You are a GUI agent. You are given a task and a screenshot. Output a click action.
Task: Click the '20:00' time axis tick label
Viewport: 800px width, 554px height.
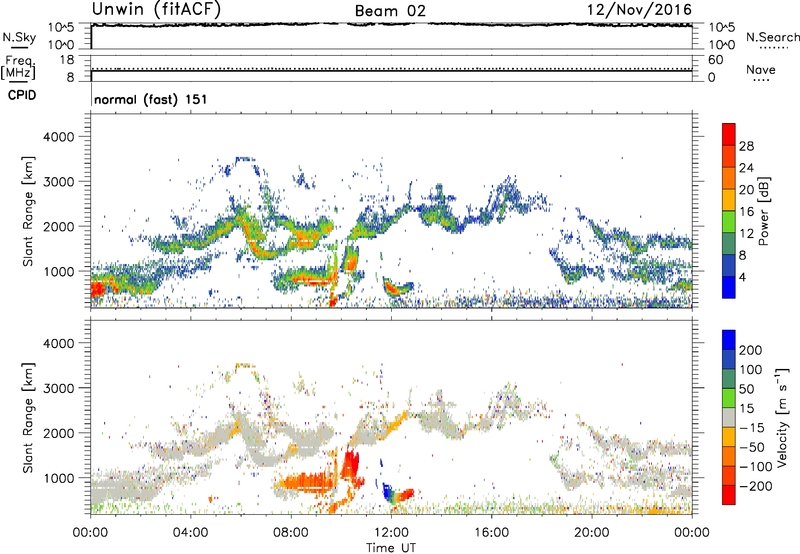point(591,533)
